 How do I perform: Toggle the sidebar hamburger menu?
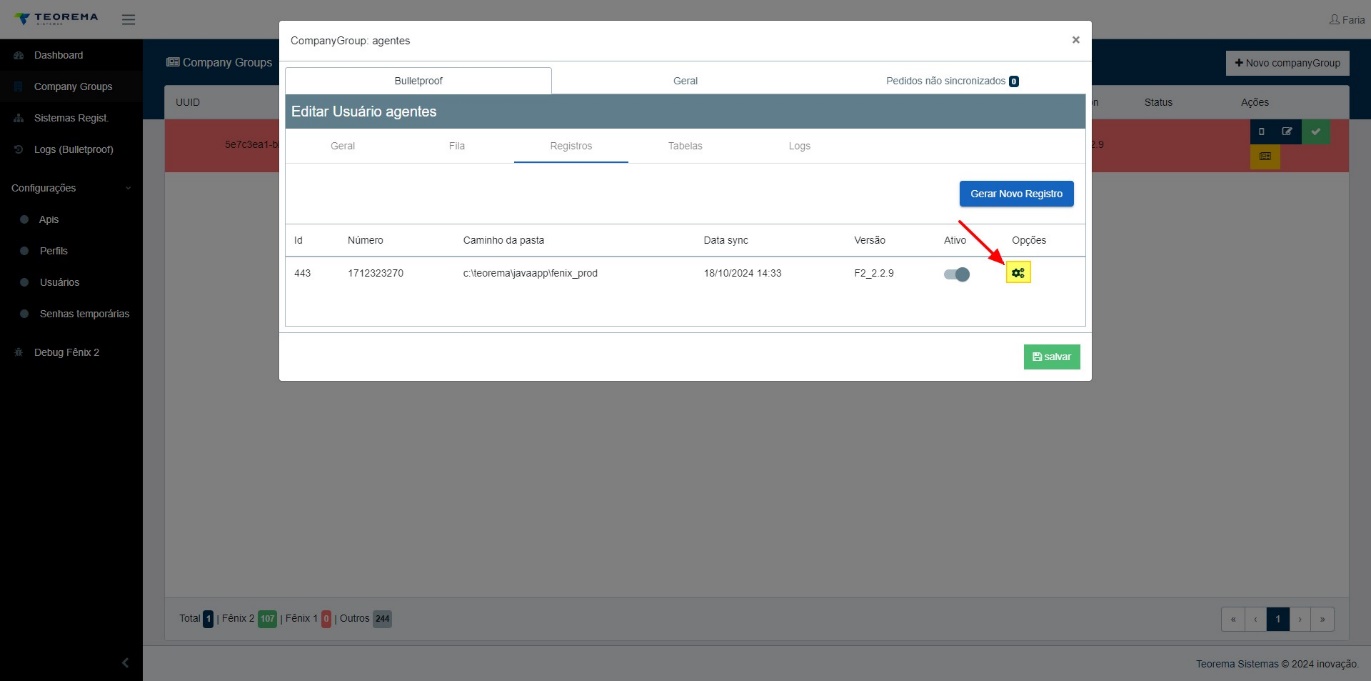(x=128, y=19)
